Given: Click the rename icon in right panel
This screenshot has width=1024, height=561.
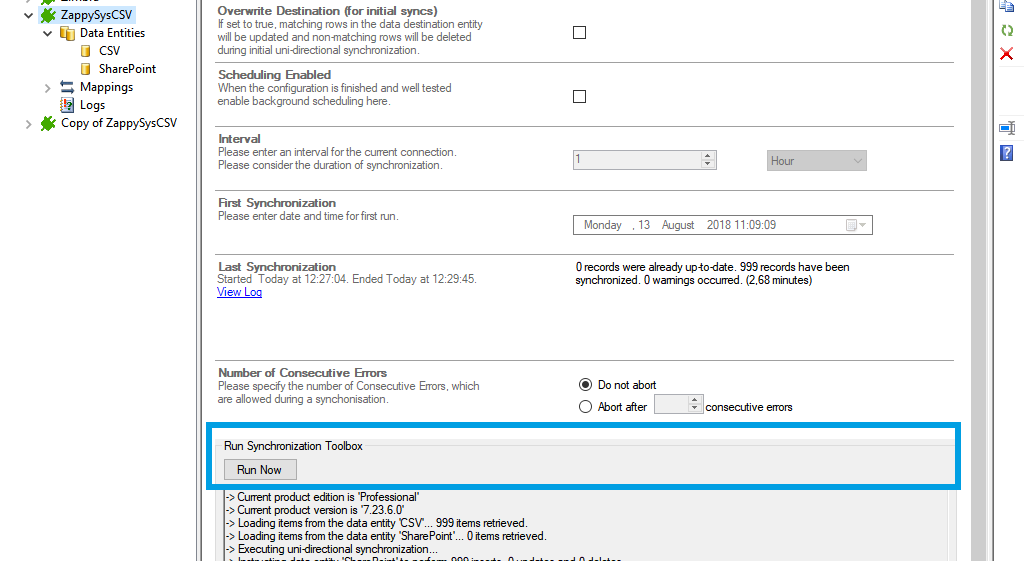Looking at the screenshot, I should pos(1007,128).
